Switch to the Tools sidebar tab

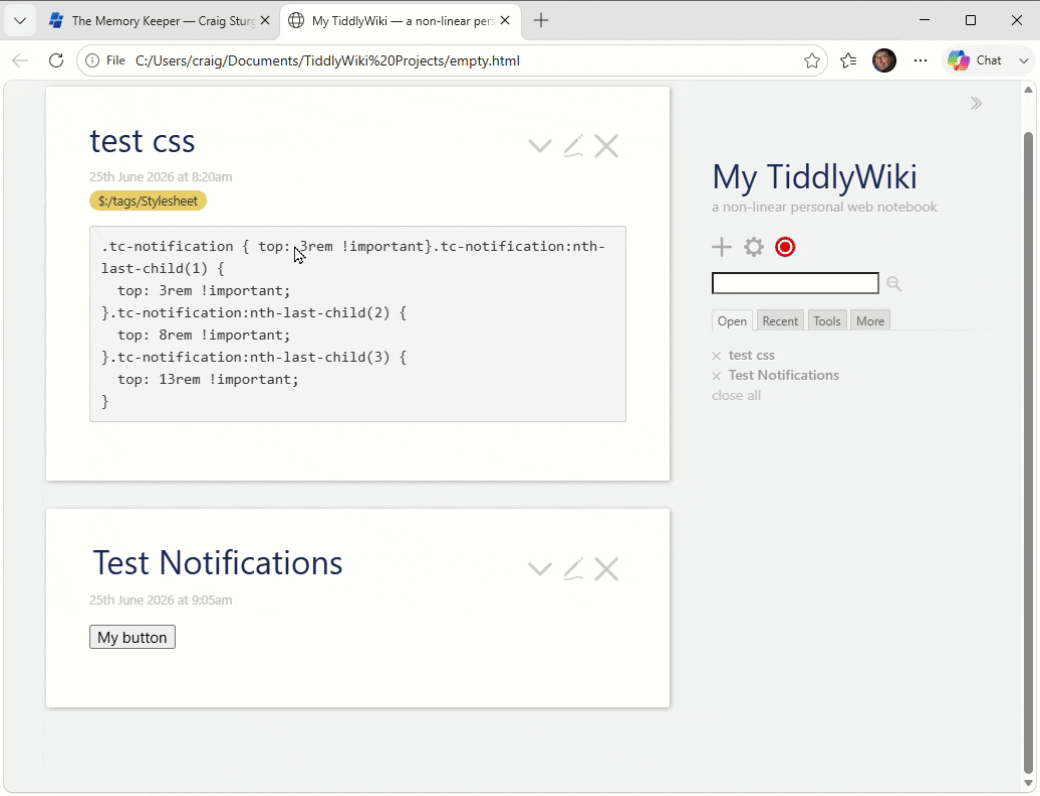(827, 321)
